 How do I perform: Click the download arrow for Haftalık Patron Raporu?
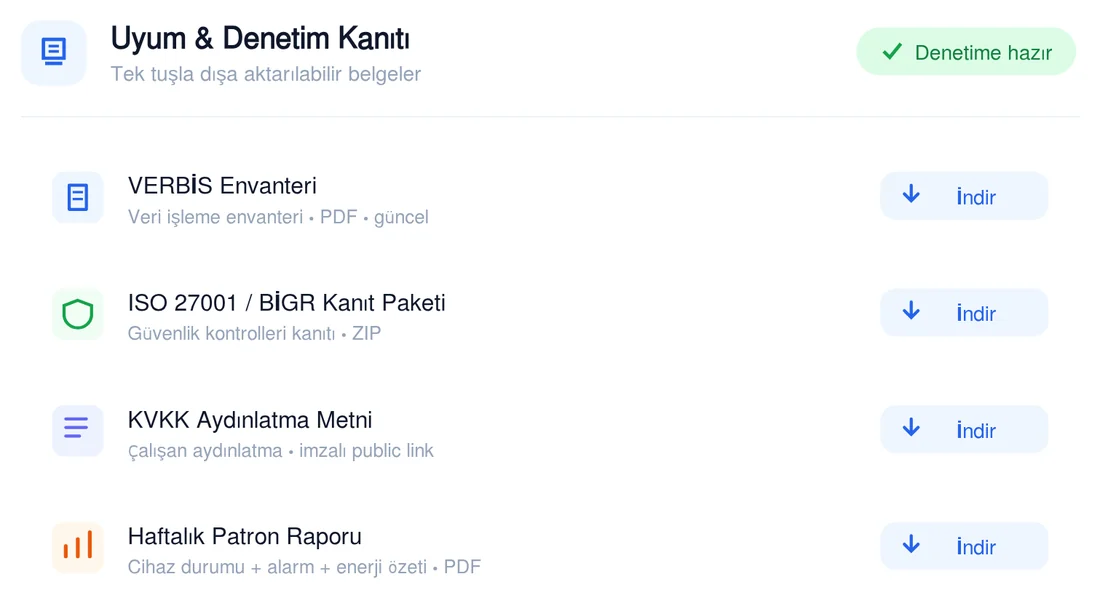point(911,544)
